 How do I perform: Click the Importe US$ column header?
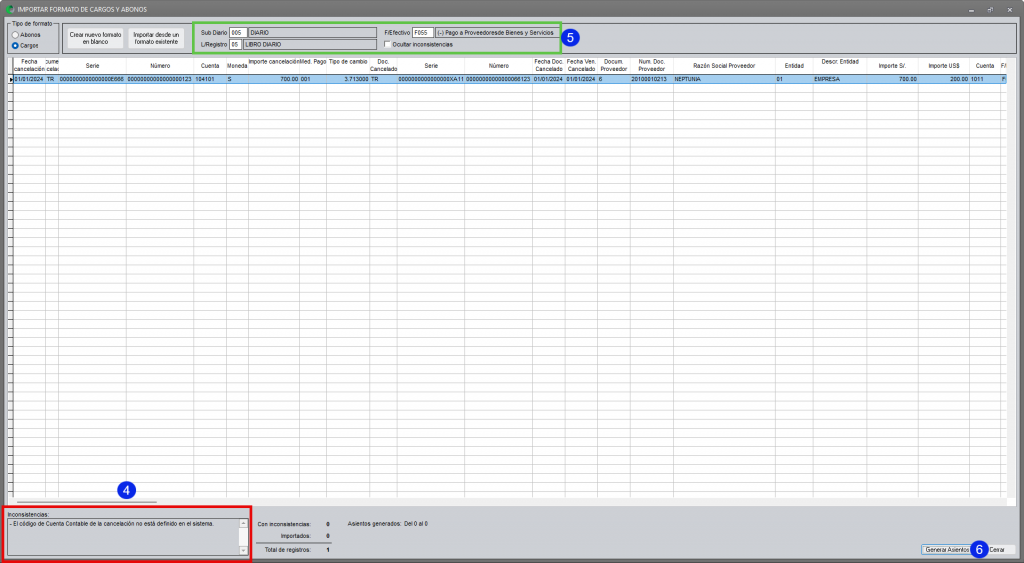944,65
